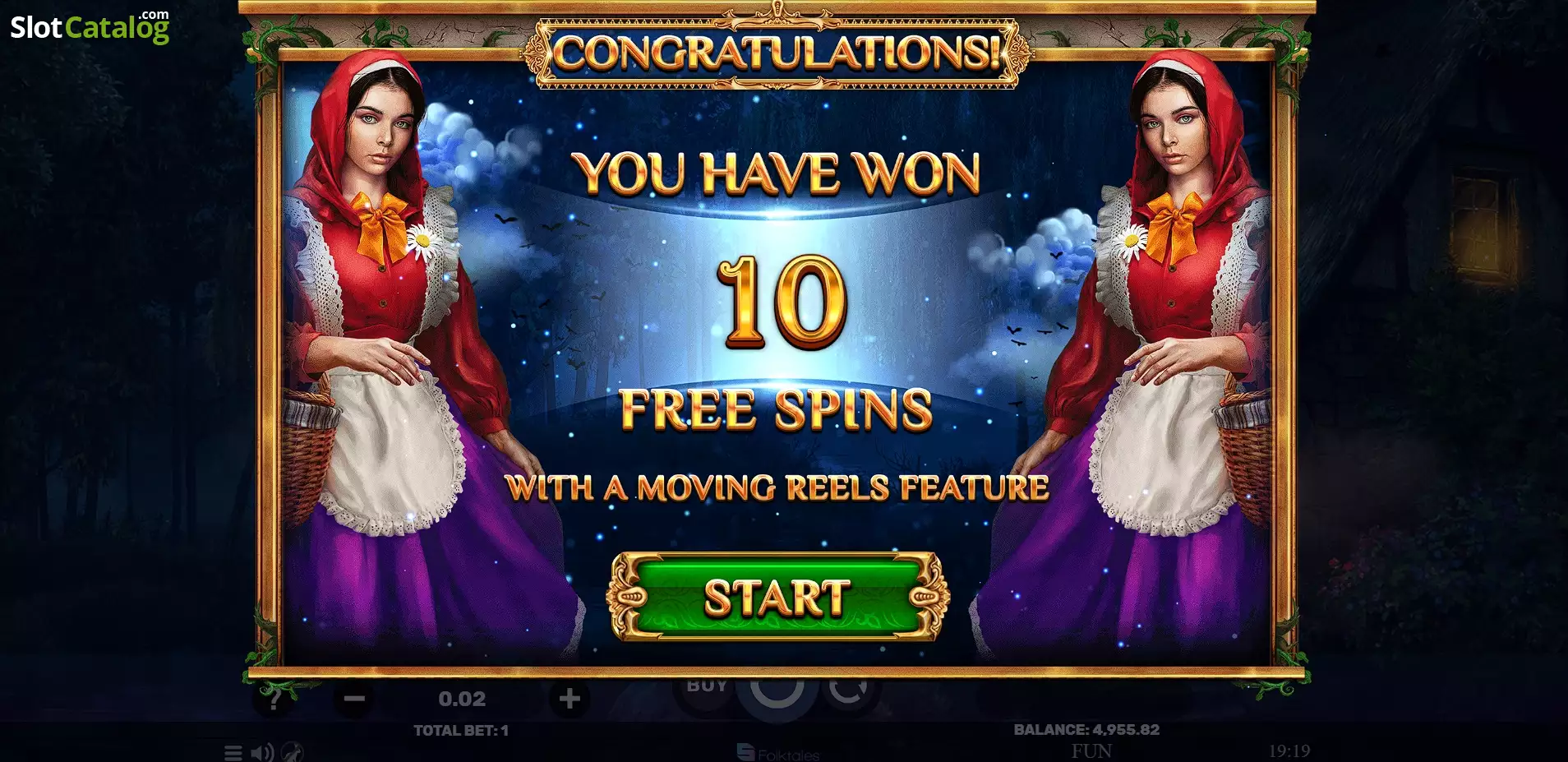Viewport: 1568px width, 762px height.
Task: Toggle the turbo mode icon
Action: [x=293, y=751]
